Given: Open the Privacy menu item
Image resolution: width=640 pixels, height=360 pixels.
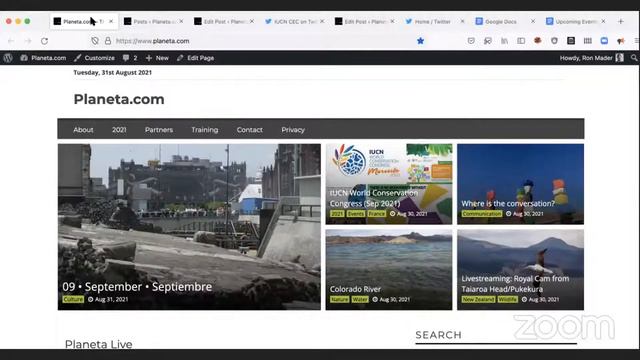Looking at the screenshot, I should [293, 130].
